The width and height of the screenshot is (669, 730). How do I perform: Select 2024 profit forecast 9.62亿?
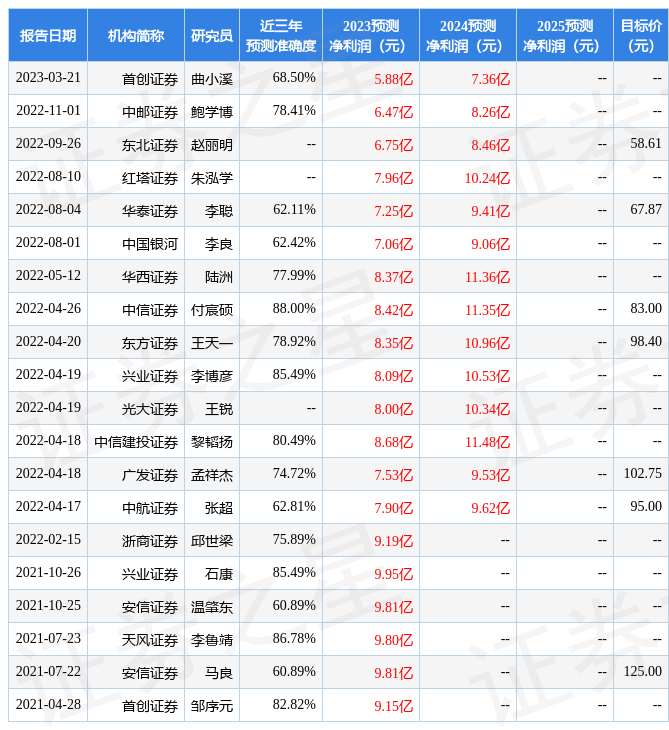pos(490,508)
